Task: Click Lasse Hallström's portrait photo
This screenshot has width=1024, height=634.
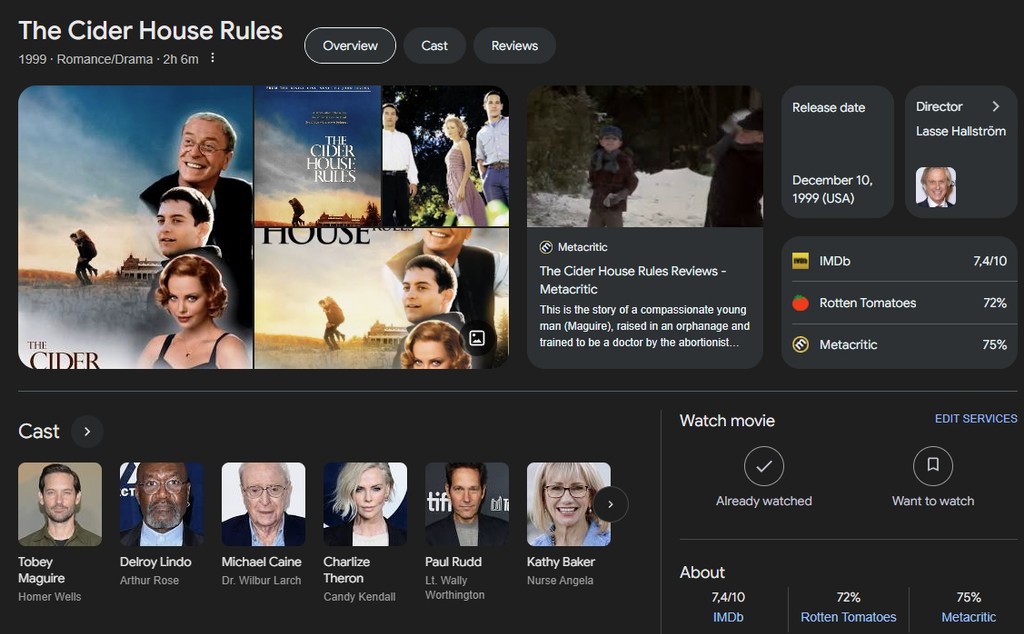Action: coord(936,187)
